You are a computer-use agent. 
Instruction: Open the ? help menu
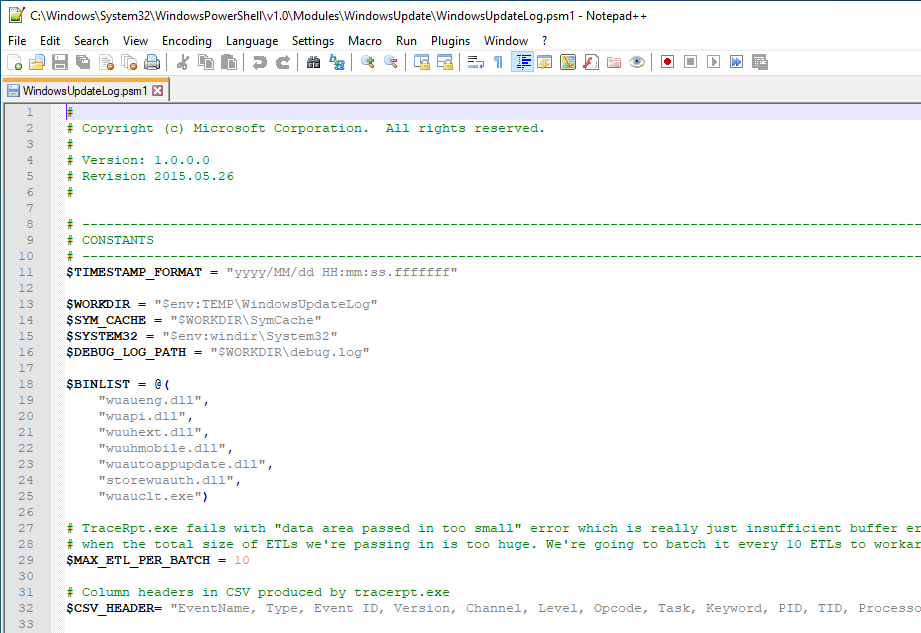[544, 41]
